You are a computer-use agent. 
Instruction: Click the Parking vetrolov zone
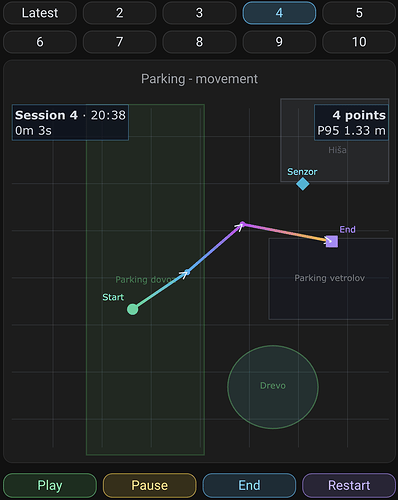click(x=331, y=279)
